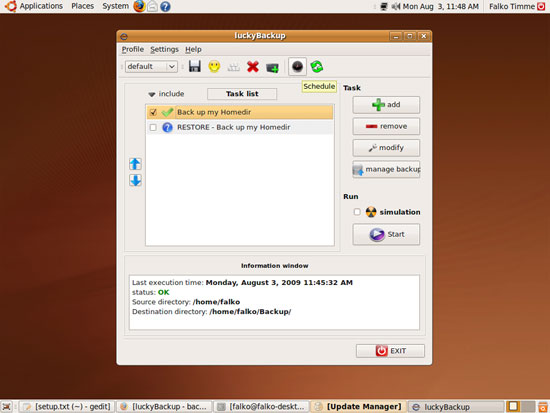
Task: Delete profile with red X icon
Action: point(253,66)
